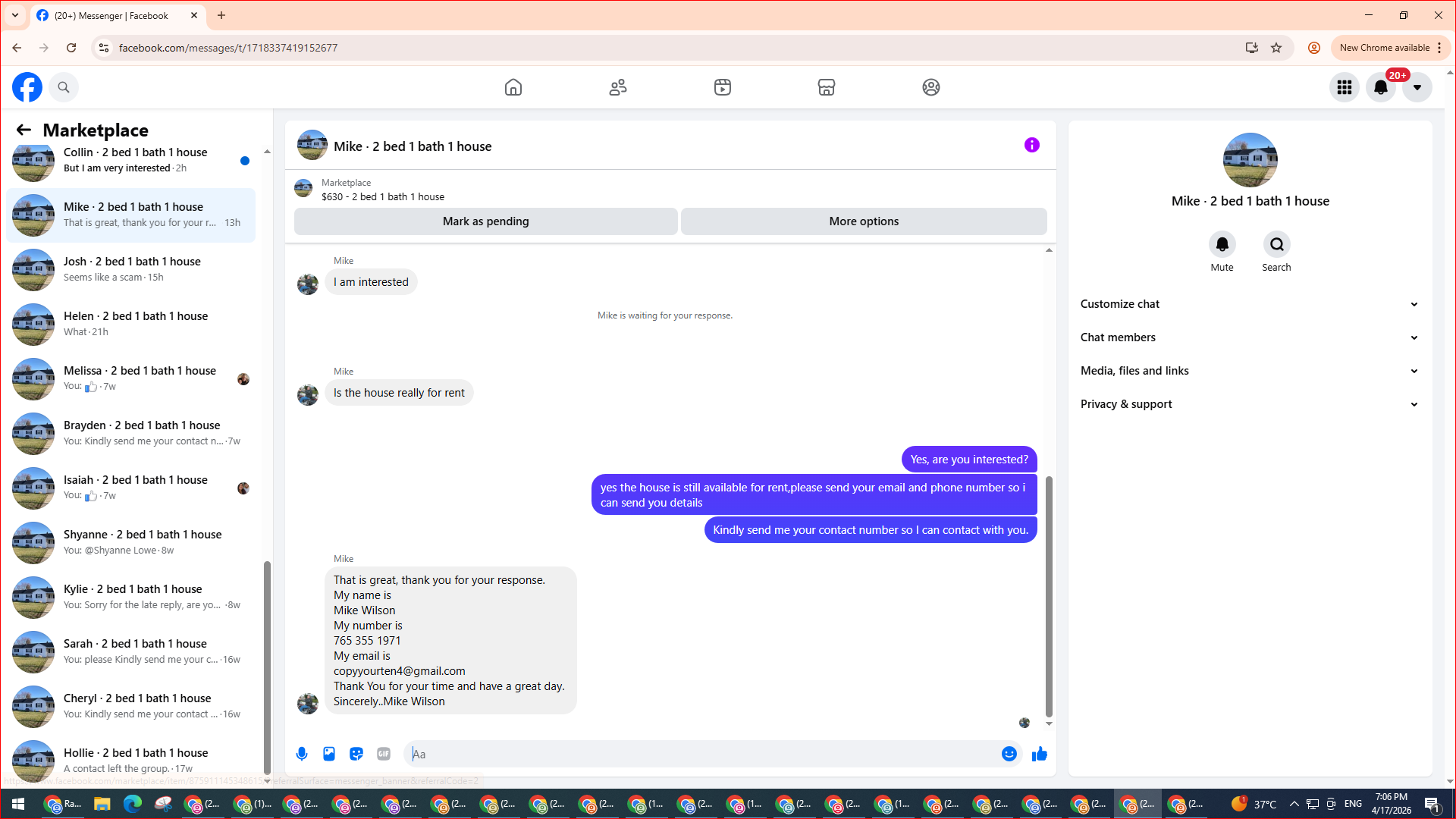Open the emoji picker in message box
This screenshot has width=1456, height=819.
click(1009, 754)
